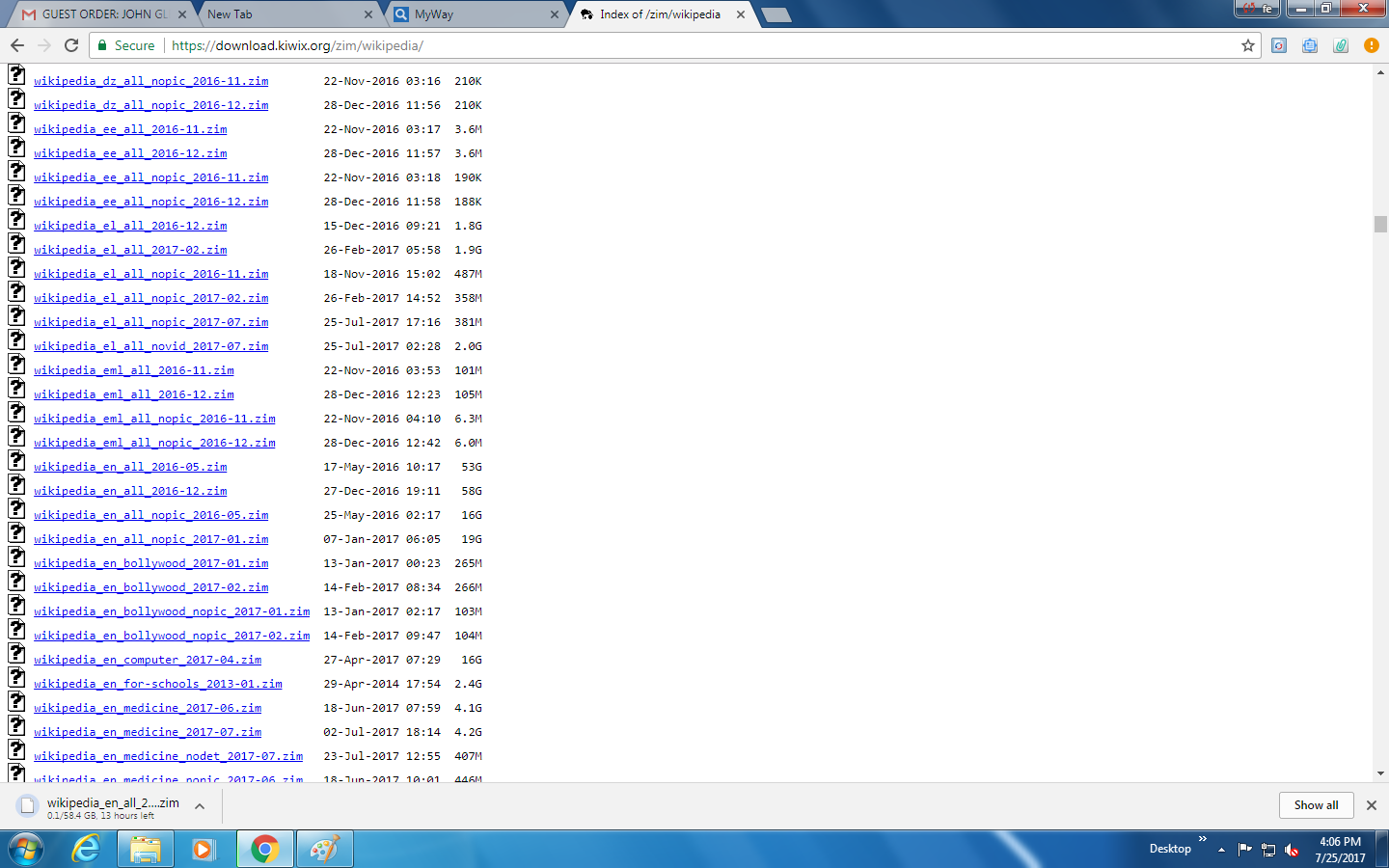This screenshot has height=868, width=1389.
Task: Open wikipedia_en_medicine_nodet_2017-07.zim link
Action: click(169, 756)
